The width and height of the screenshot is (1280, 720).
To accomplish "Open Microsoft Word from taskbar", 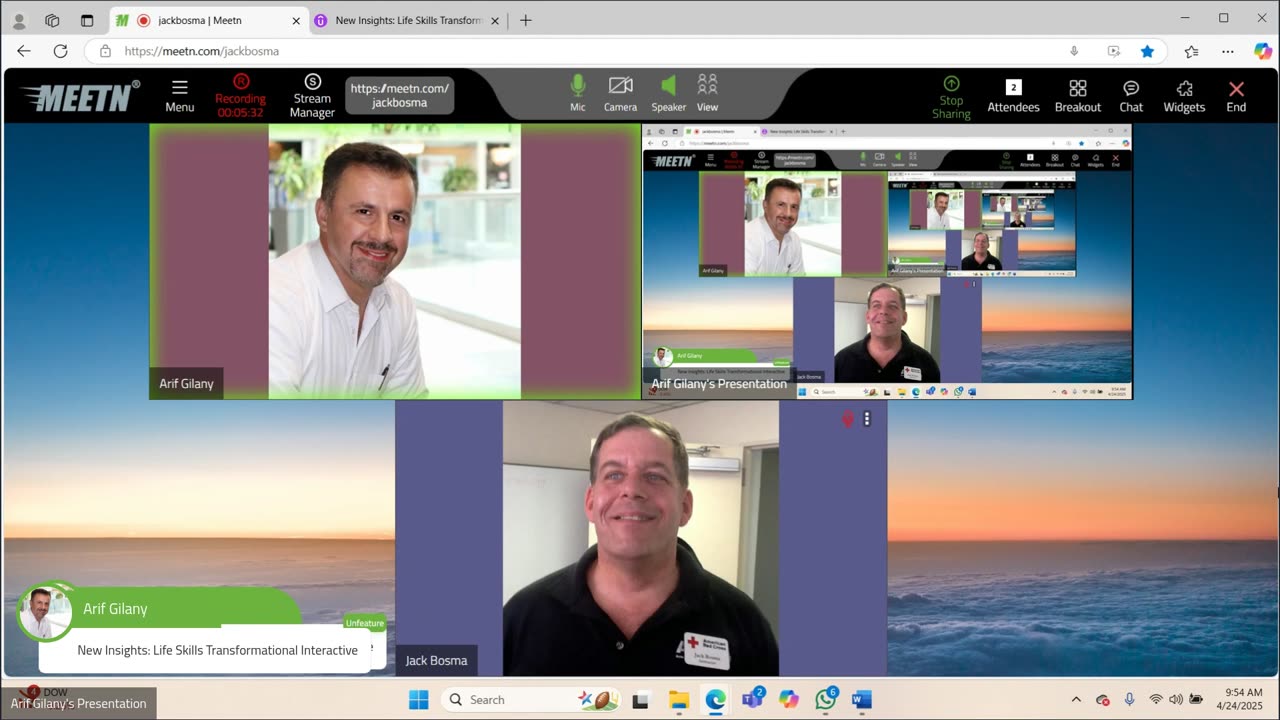I will 862,699.
